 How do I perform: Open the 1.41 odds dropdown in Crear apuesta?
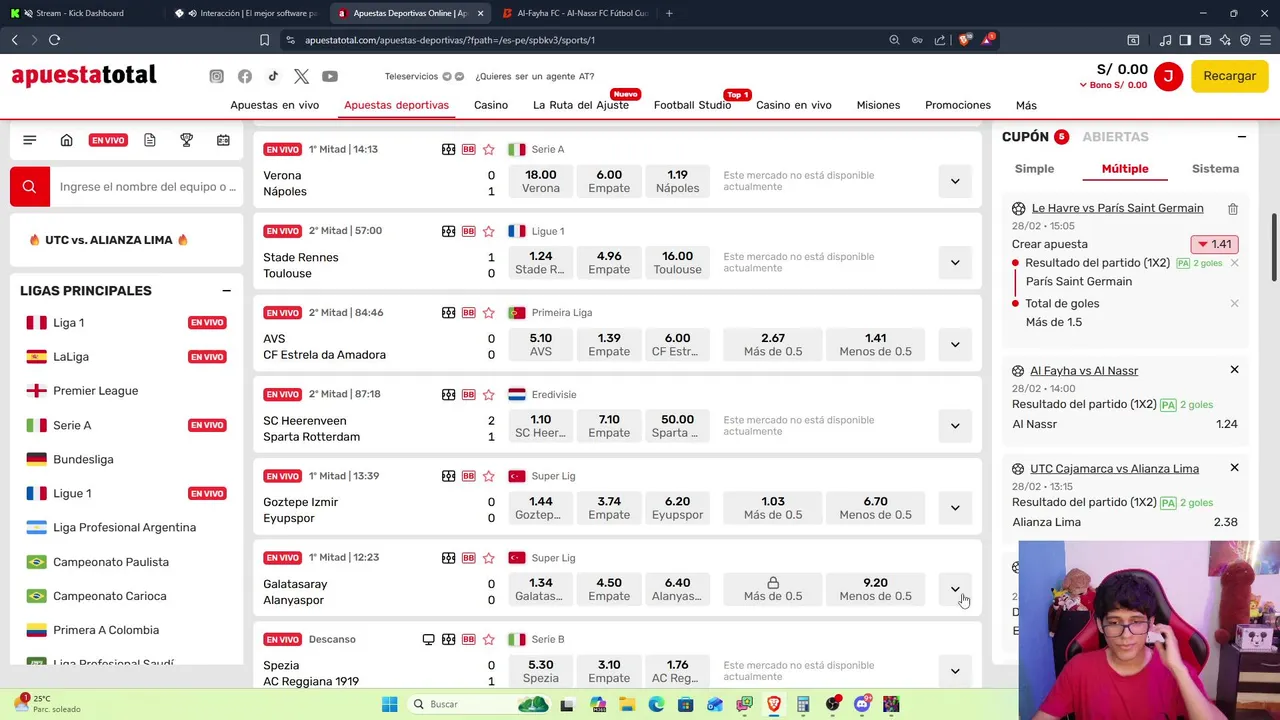1215,244
